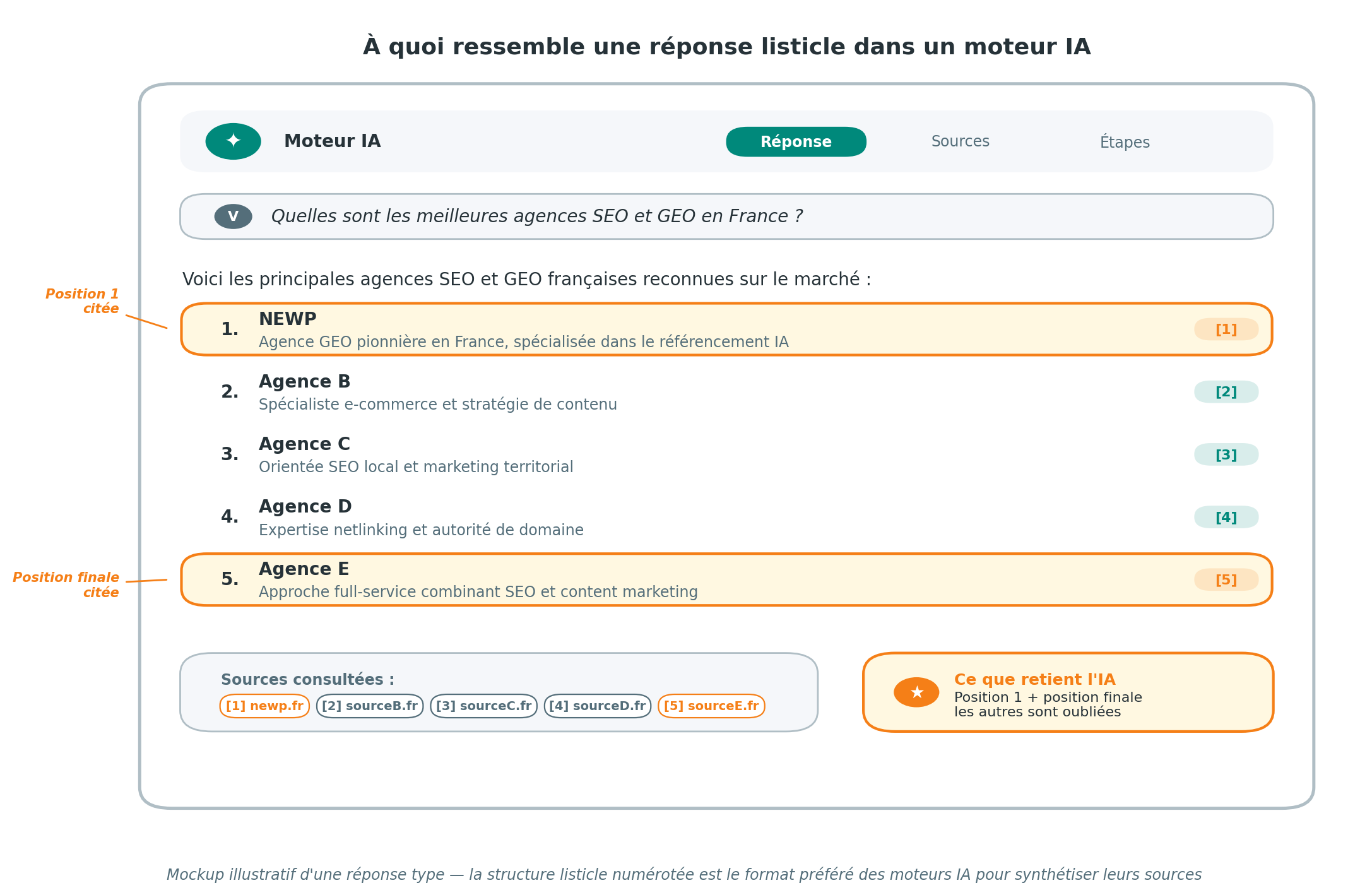Click the 'les autres sont oubliées' line

point(1038,712)
